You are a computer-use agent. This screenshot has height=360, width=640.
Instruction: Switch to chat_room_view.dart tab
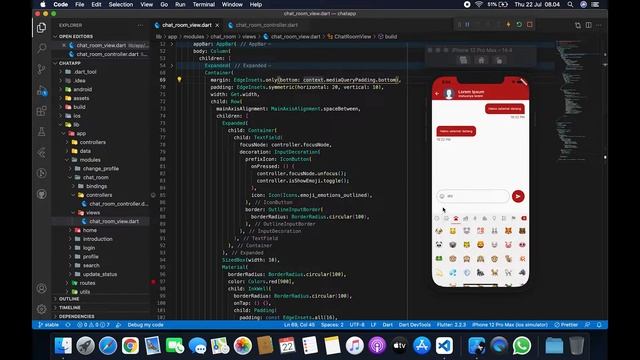(187, 25)
